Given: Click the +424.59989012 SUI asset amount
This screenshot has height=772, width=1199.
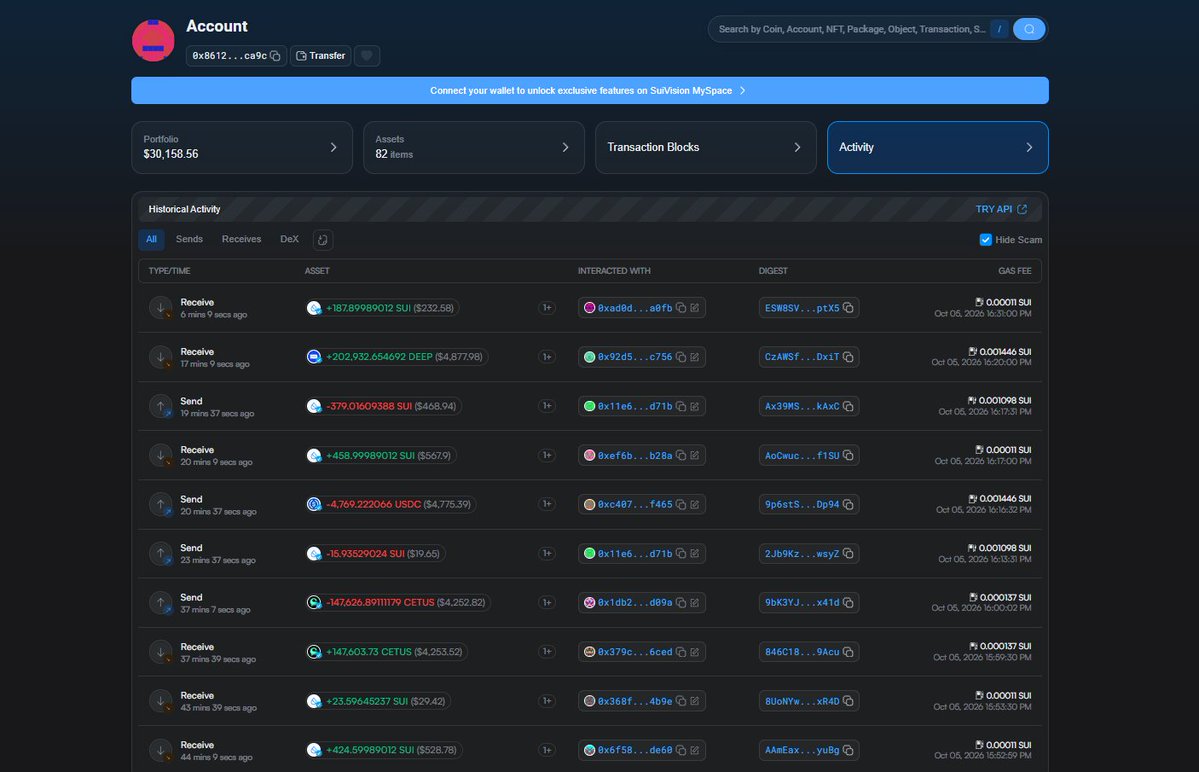Looking at the screenshot, I should (x=368, y=750).
